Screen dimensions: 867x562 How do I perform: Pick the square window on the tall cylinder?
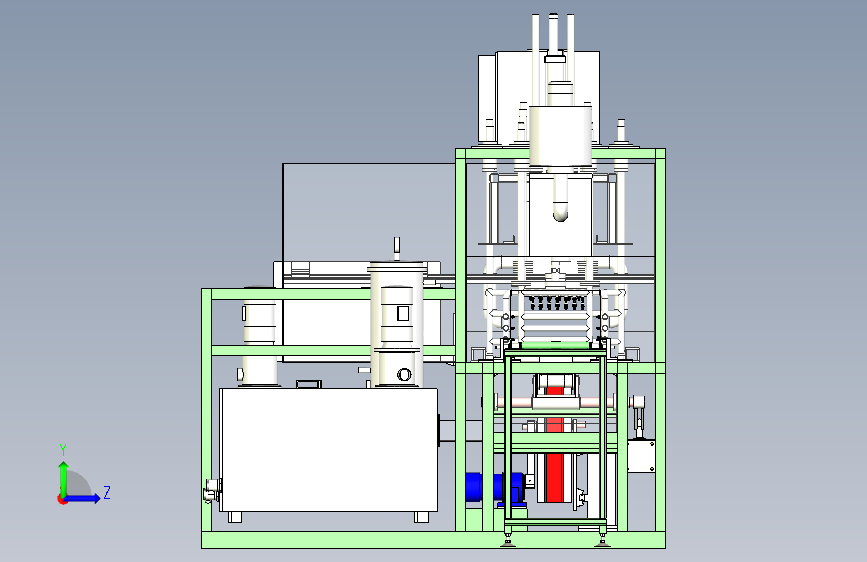pyautogui.click(x=403, y=314)
